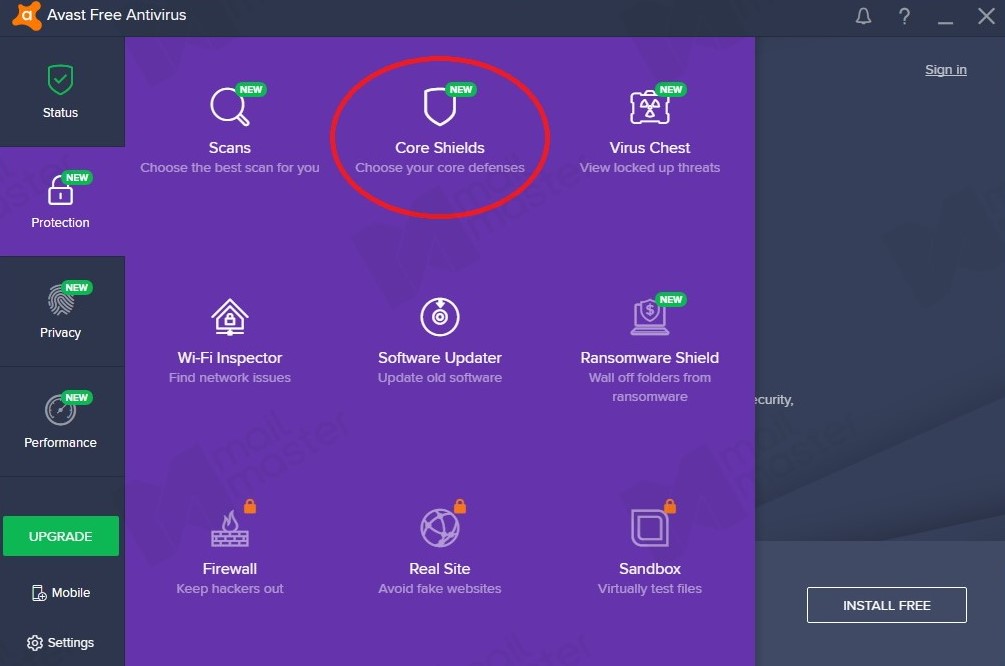This screenshot has height=666, width=1005.
Task: Select the locked Real Site globe icon
Action: [x=440, y=528]
